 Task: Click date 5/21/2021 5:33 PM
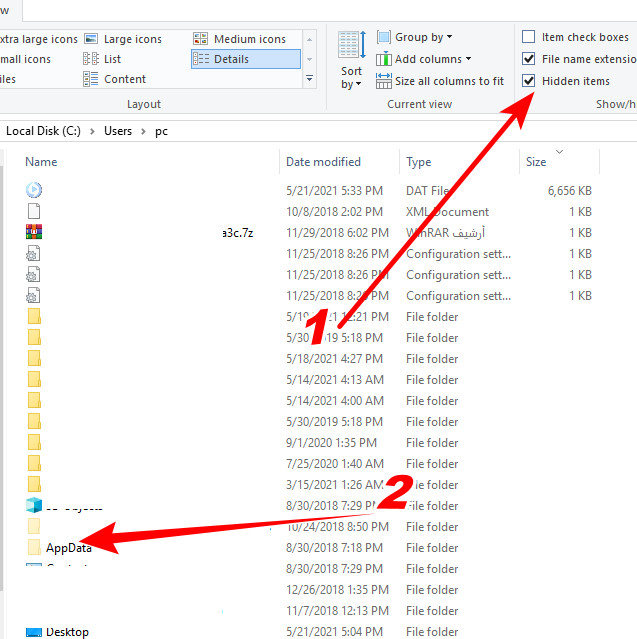(x=334, y=190)
